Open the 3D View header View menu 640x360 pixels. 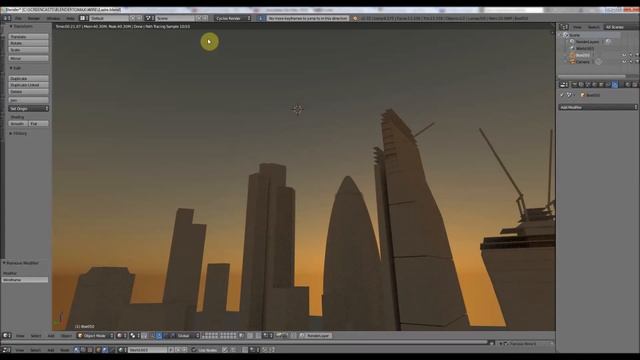tap(20, 336)
